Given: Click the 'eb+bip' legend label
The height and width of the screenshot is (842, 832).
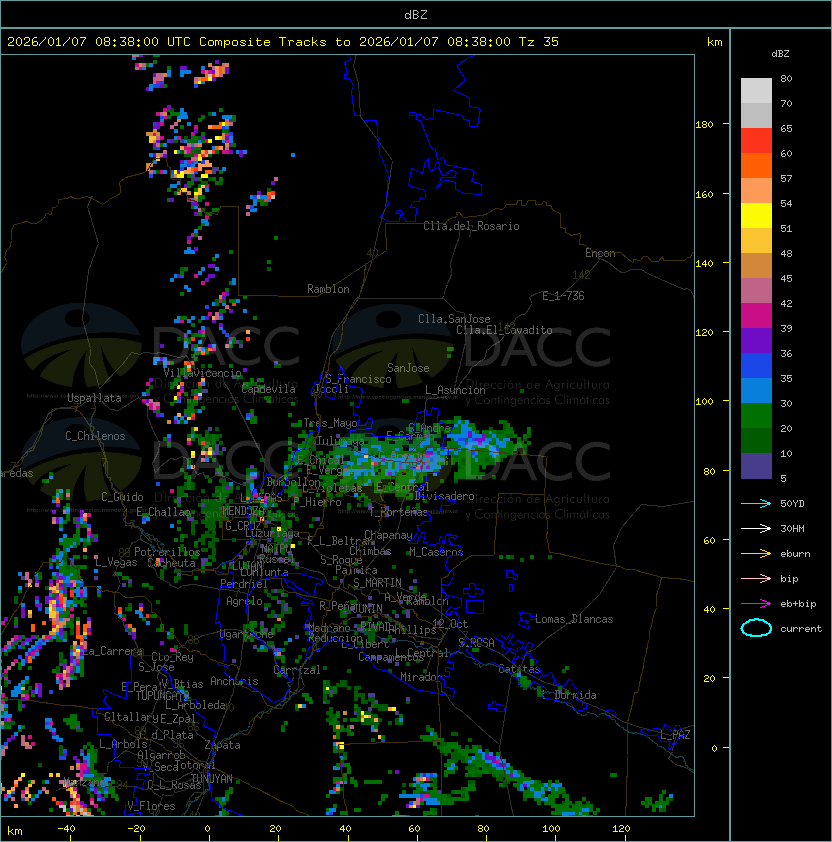Looking at the screenshot, I should coord(798,604).
